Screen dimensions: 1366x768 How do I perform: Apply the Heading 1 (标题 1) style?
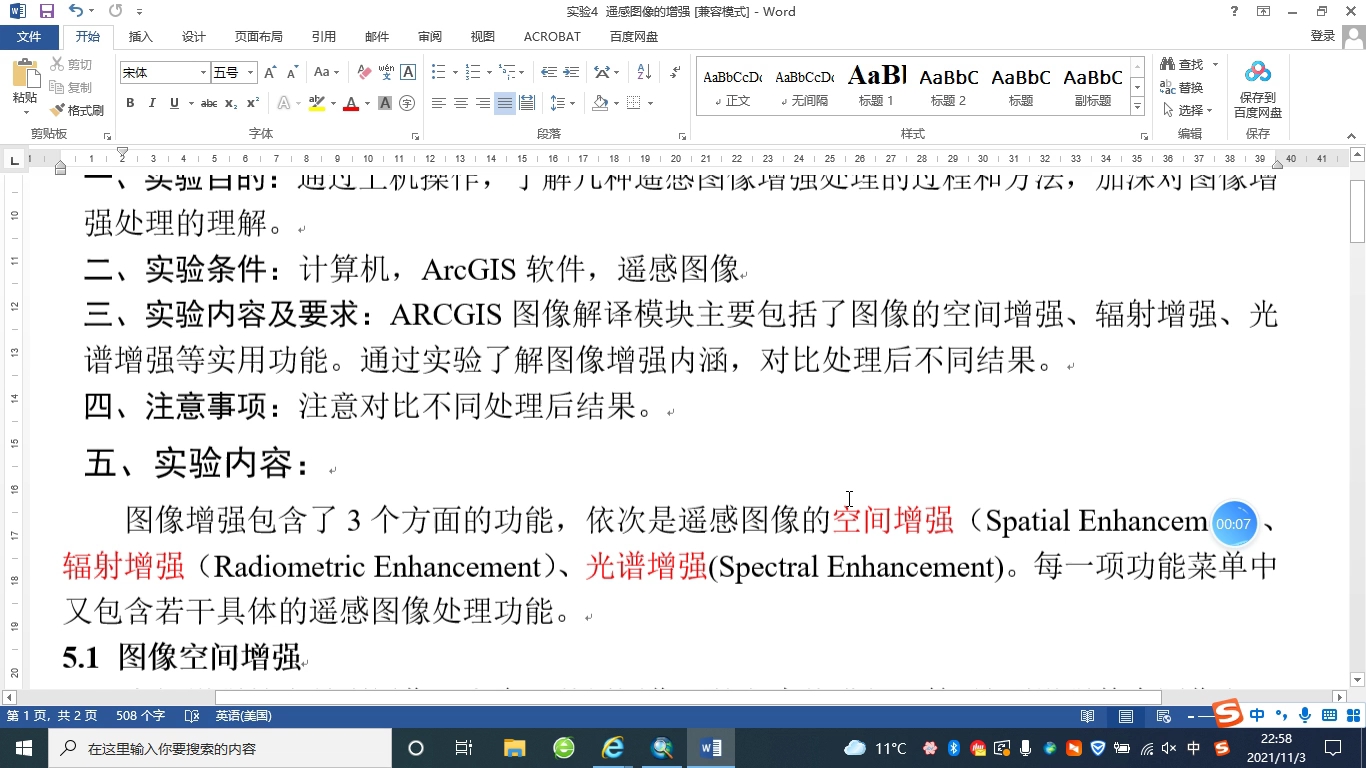click(x=877, y=86)
